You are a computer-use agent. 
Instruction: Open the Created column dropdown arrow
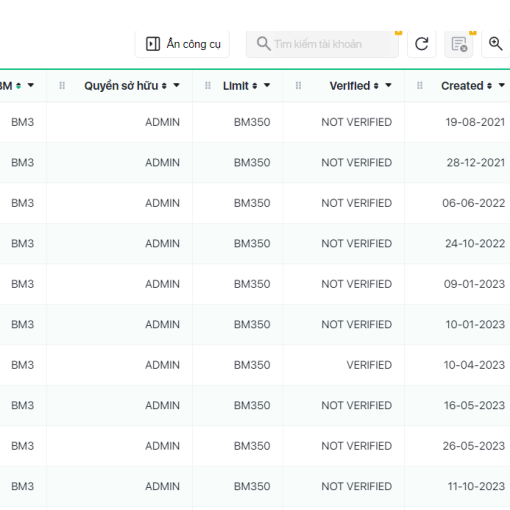(501, 85)
